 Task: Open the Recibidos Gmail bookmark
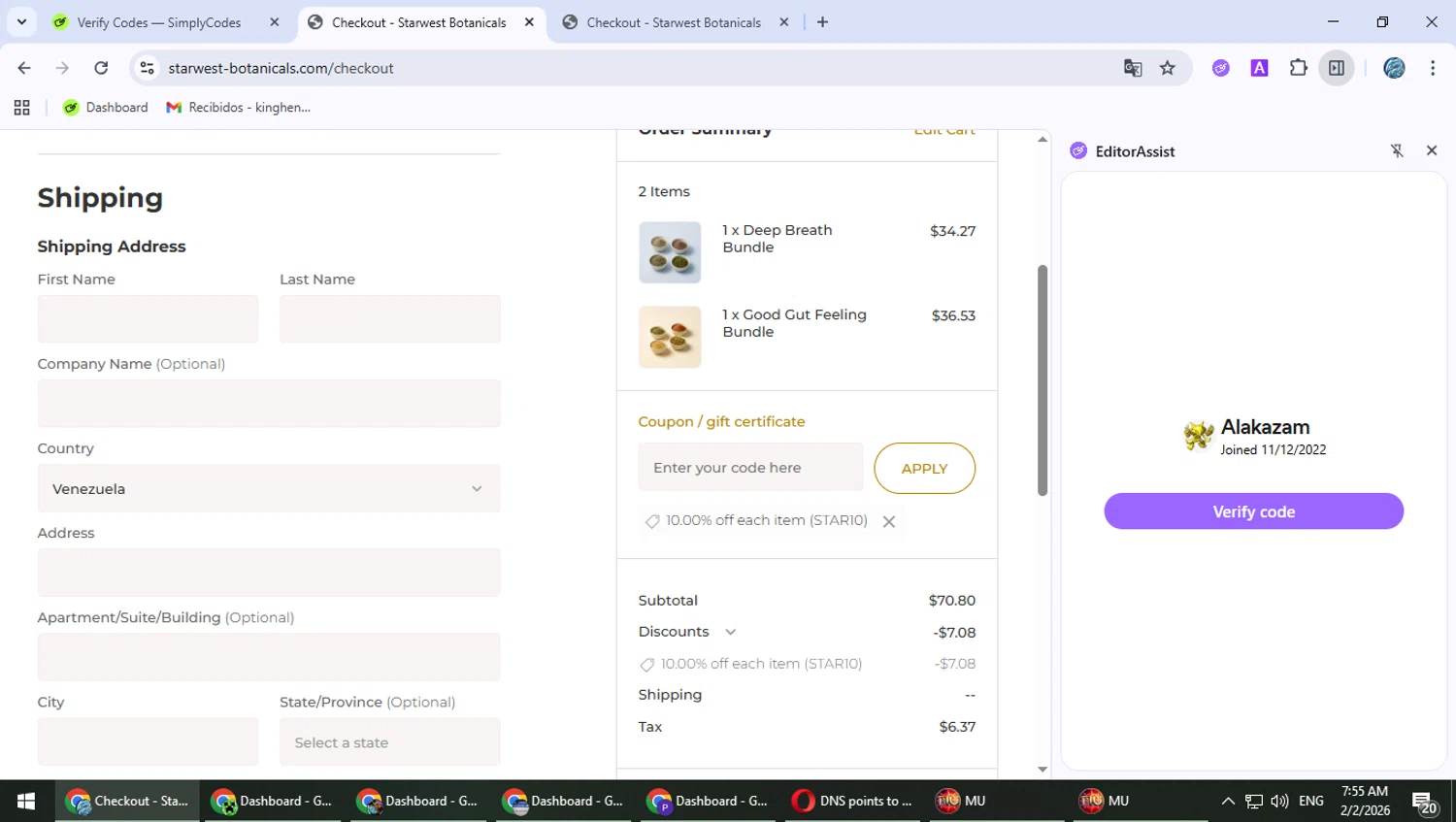click(x=239, y=108)
